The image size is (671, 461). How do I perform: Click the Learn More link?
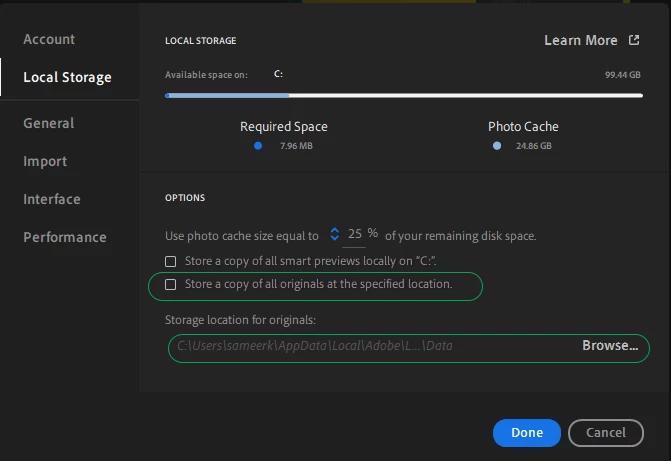click(580, 40)
